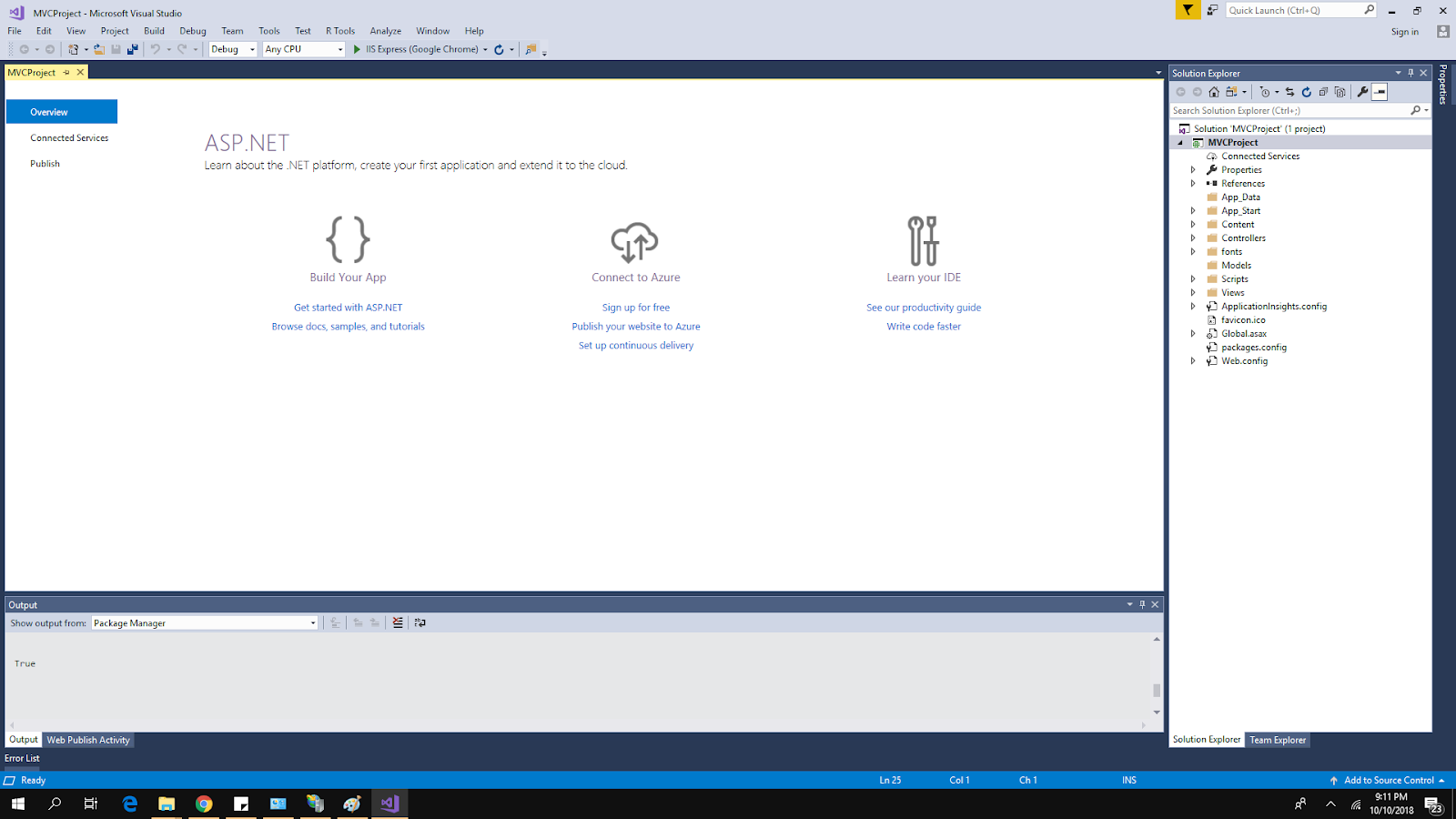
Task: Collapse All items in Solution Explorer
Action: pyautogui.click(x=1324, y=91)
